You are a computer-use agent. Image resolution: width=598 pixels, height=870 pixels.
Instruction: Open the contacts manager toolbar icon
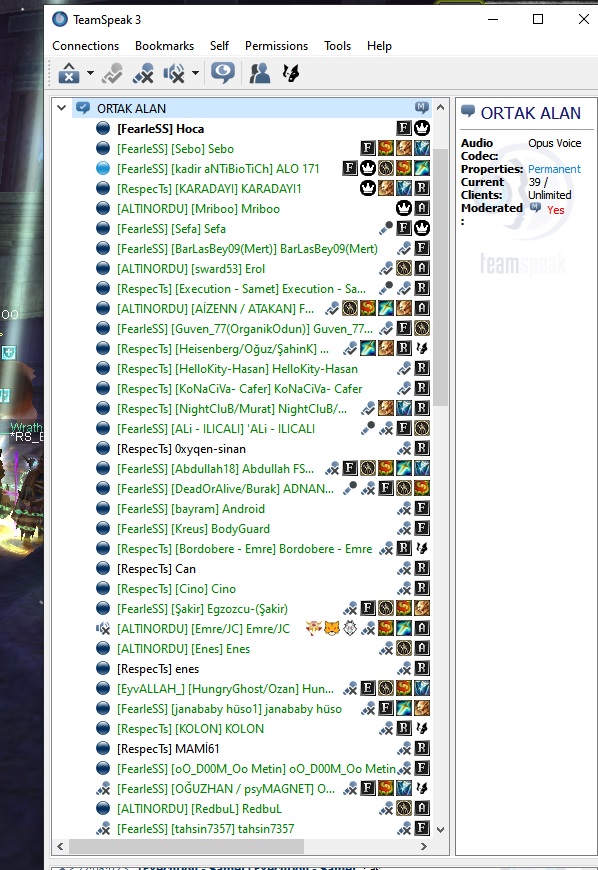coord(260,73)
